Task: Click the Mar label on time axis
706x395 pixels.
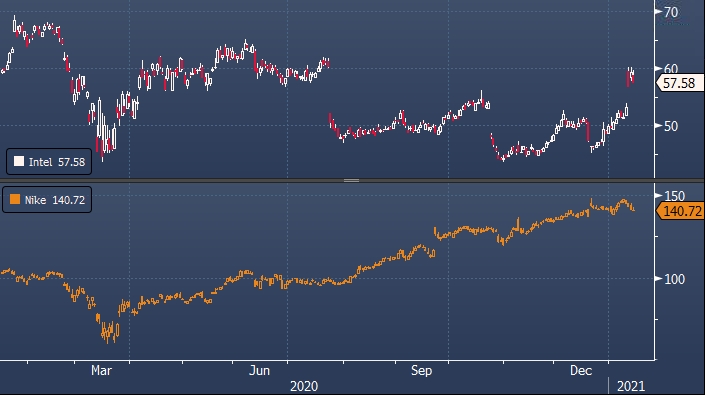Action: tap(101, 371)
